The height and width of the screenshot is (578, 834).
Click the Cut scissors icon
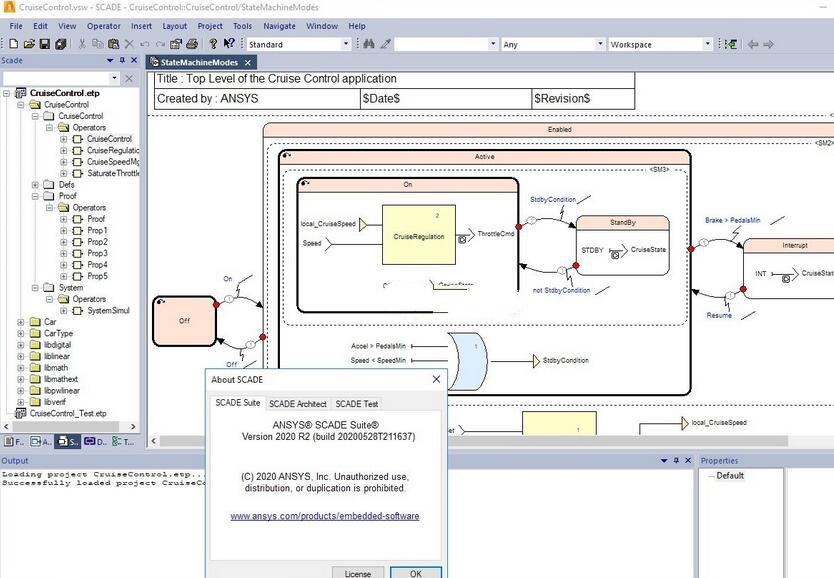tap(82, 44)
